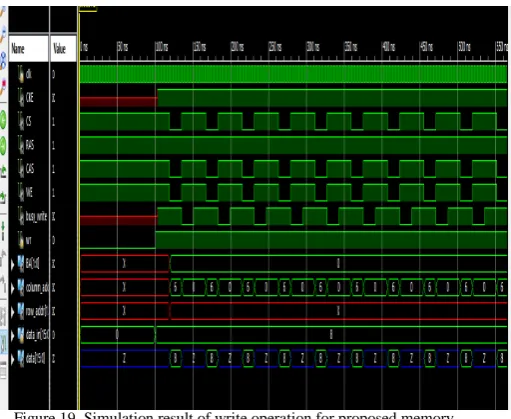Click the clk signal icon
Screen dimensions: 511x419
click(21, 74)
